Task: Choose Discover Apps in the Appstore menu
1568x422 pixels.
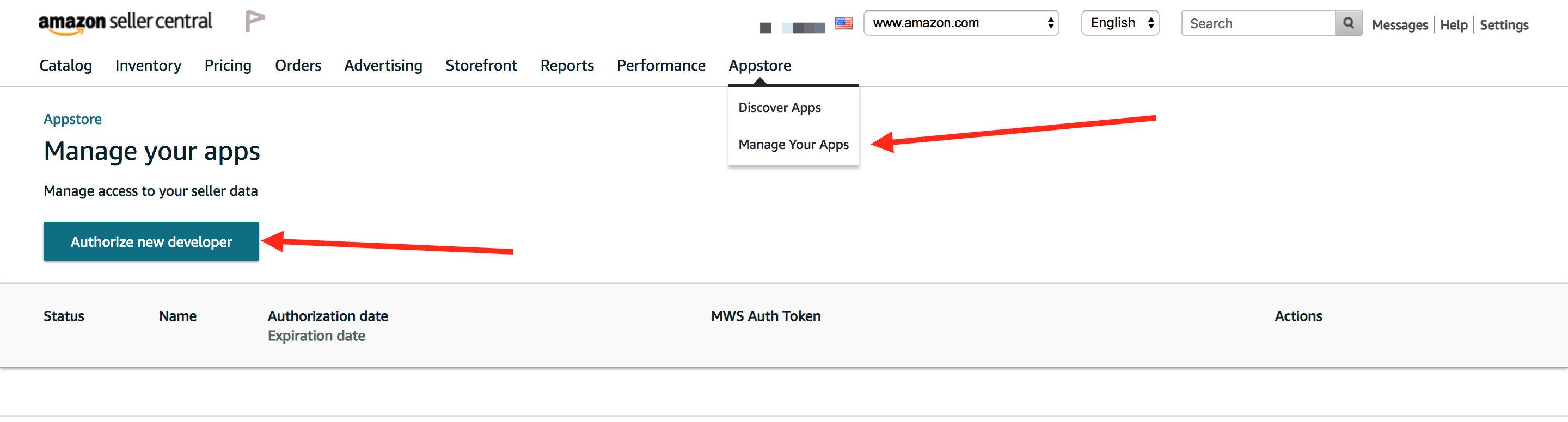Action: 779,108
